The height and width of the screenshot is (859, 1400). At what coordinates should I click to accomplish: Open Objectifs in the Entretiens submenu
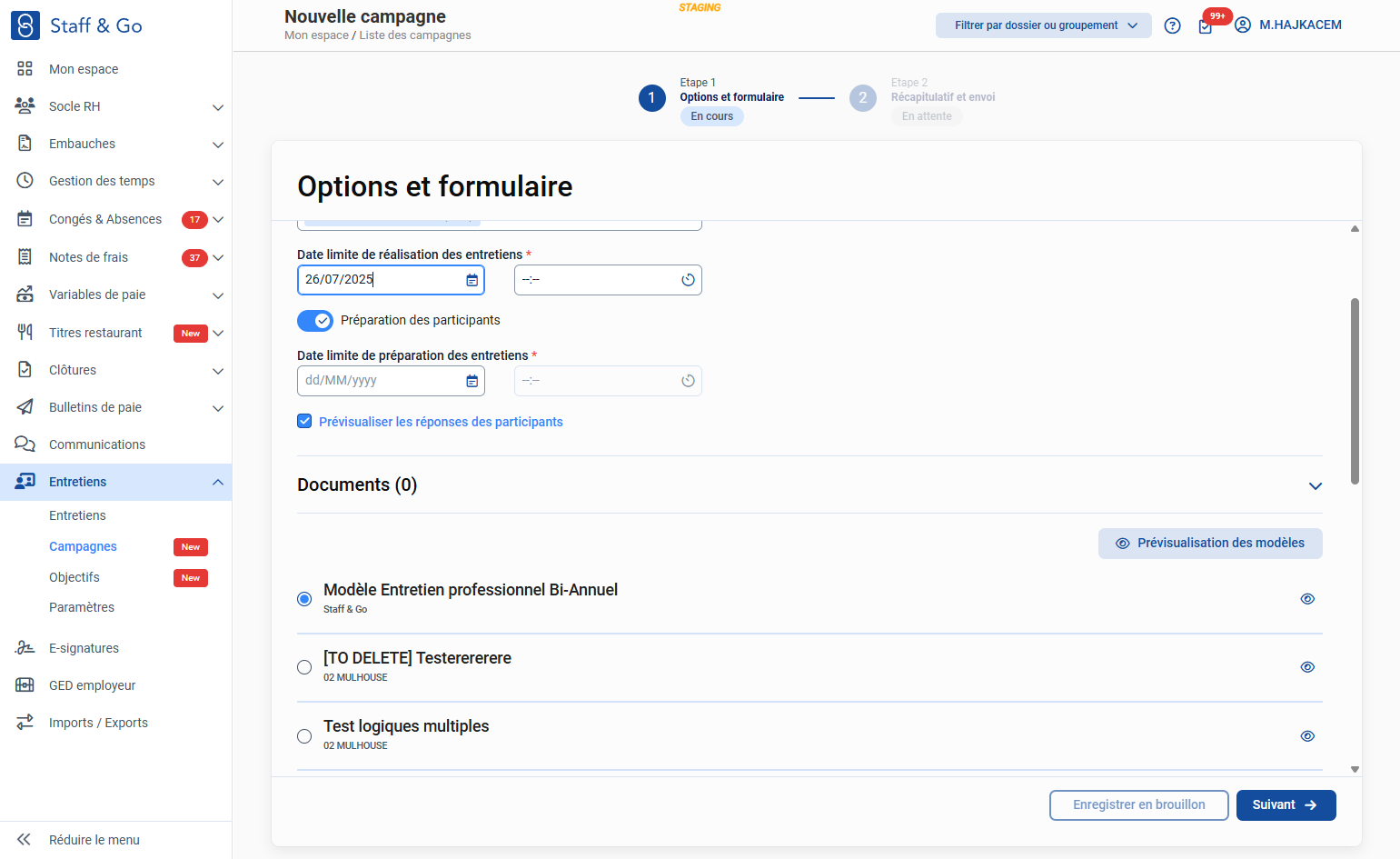[x=74, y=577]
